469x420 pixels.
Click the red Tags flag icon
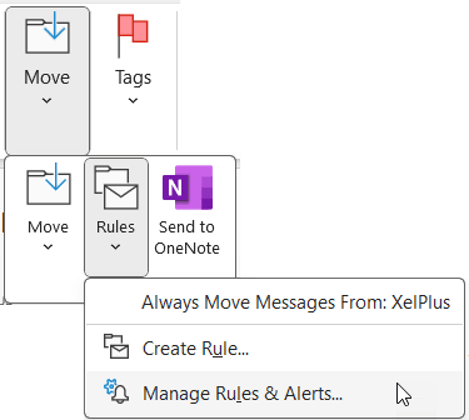coord(133,35)
